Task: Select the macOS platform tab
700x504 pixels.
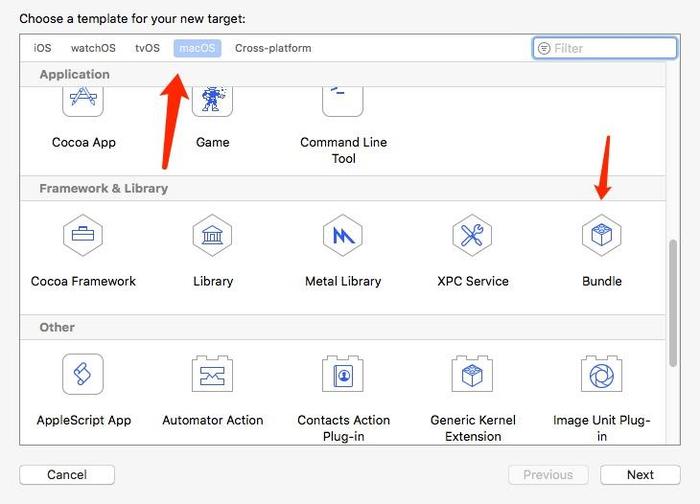Action: (x=197, y=48)
